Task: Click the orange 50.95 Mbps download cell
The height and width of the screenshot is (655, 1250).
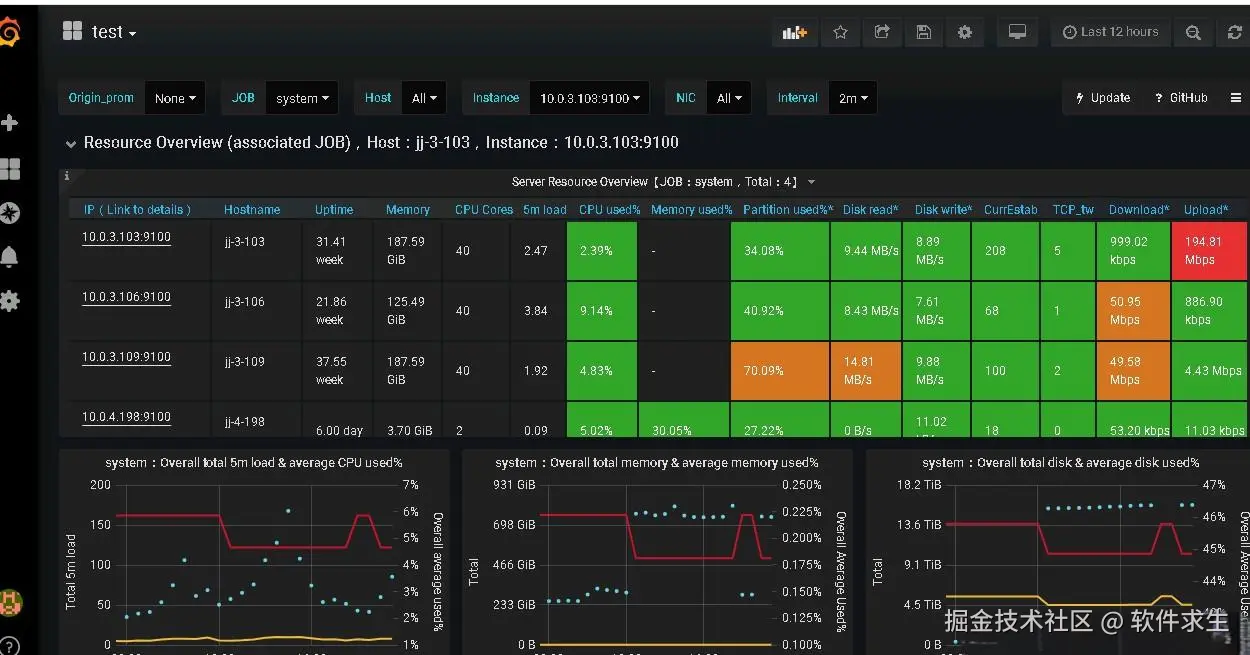Action: pos(1133,311)
